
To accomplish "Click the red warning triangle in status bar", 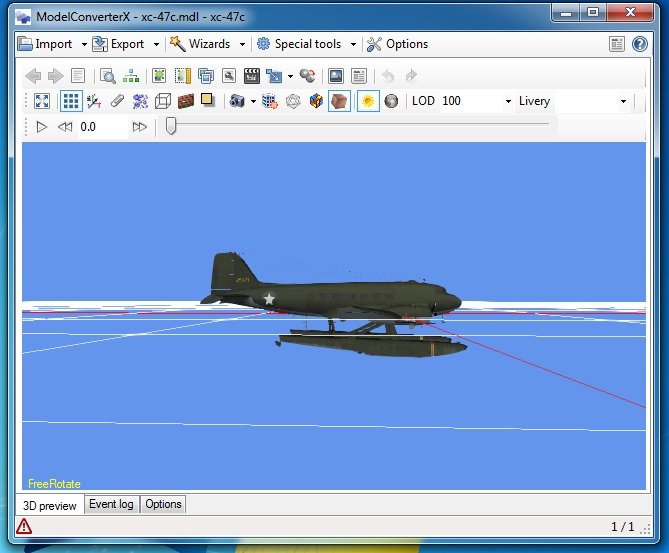I will 24,526.
